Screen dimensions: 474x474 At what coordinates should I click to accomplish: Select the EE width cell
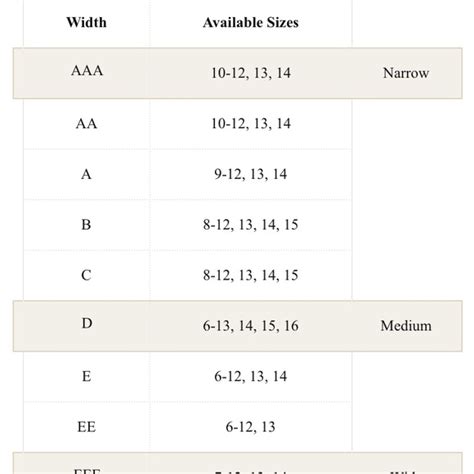(x=86, y=427)
